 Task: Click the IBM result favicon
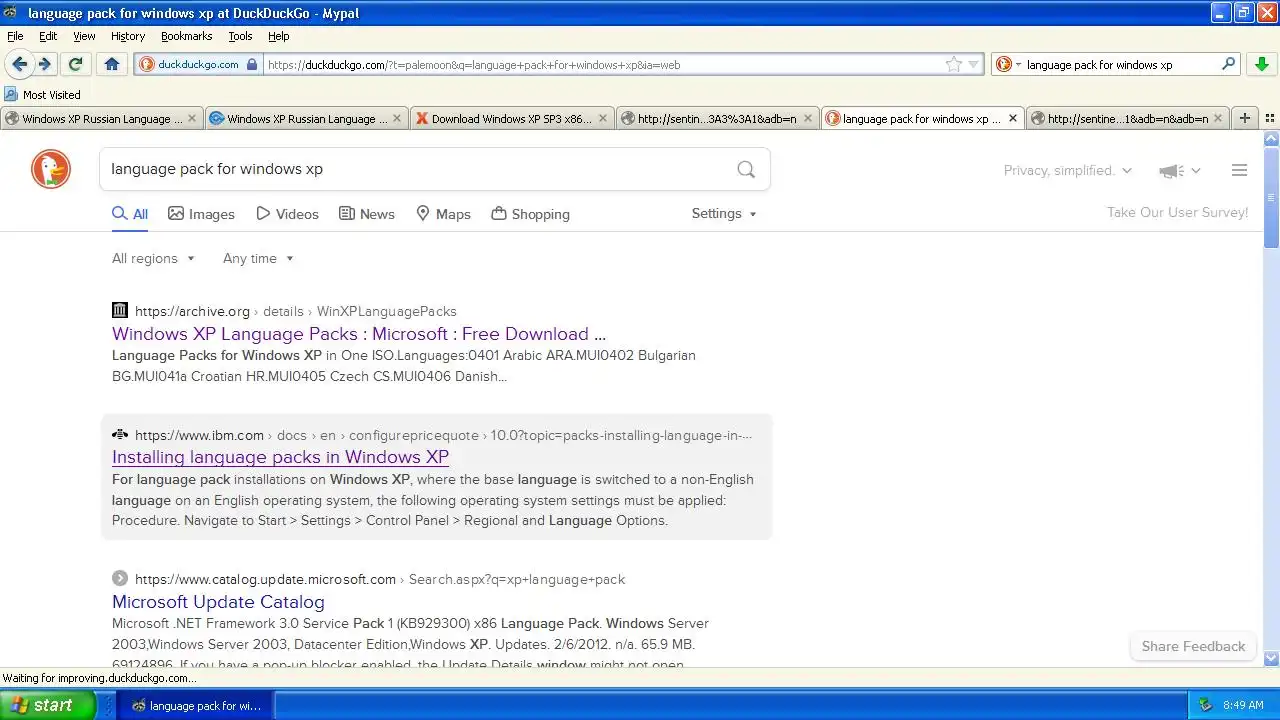[x=120, y=434]
